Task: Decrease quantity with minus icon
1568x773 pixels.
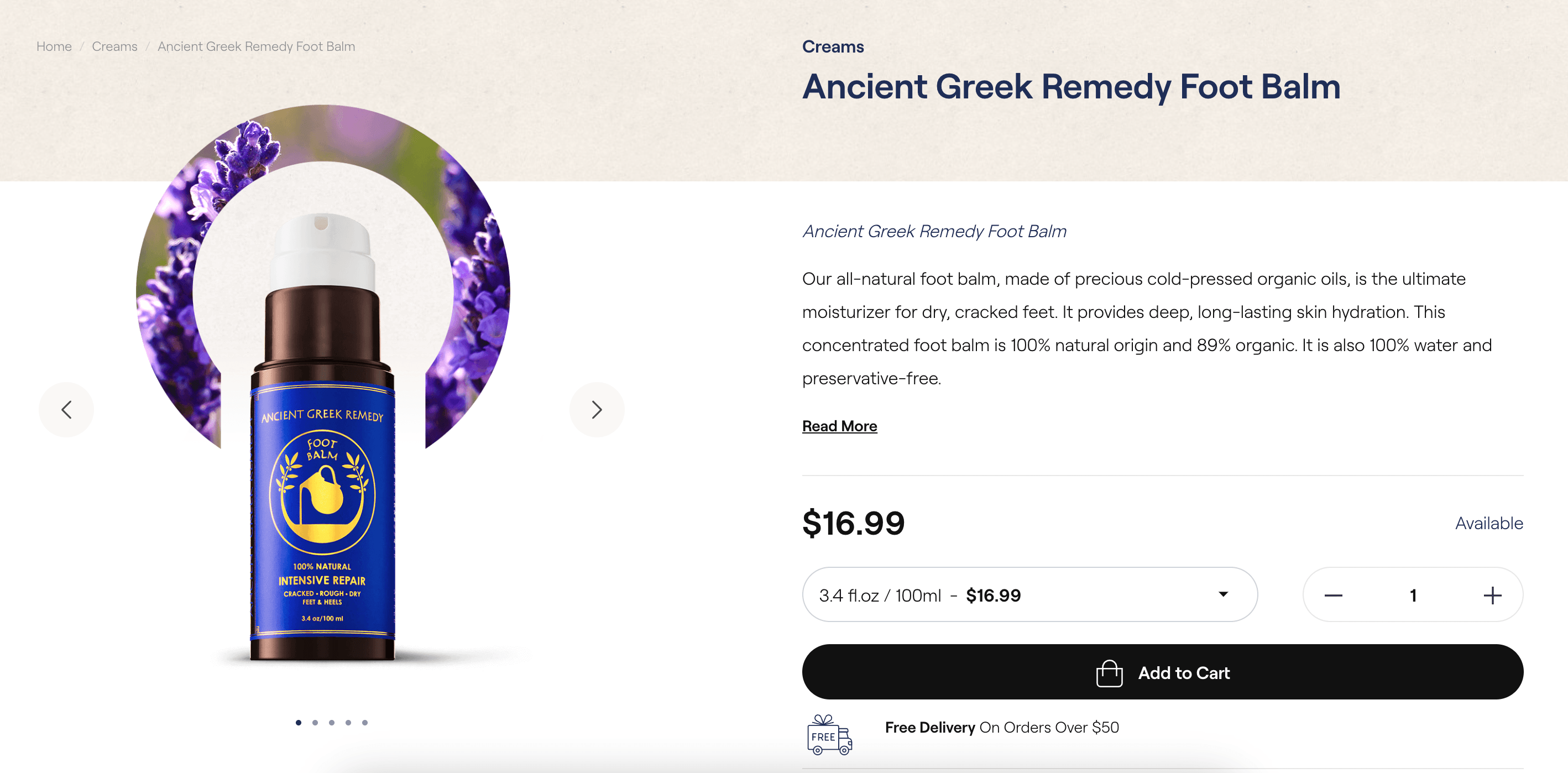Action: click(x=1333, y=596)
